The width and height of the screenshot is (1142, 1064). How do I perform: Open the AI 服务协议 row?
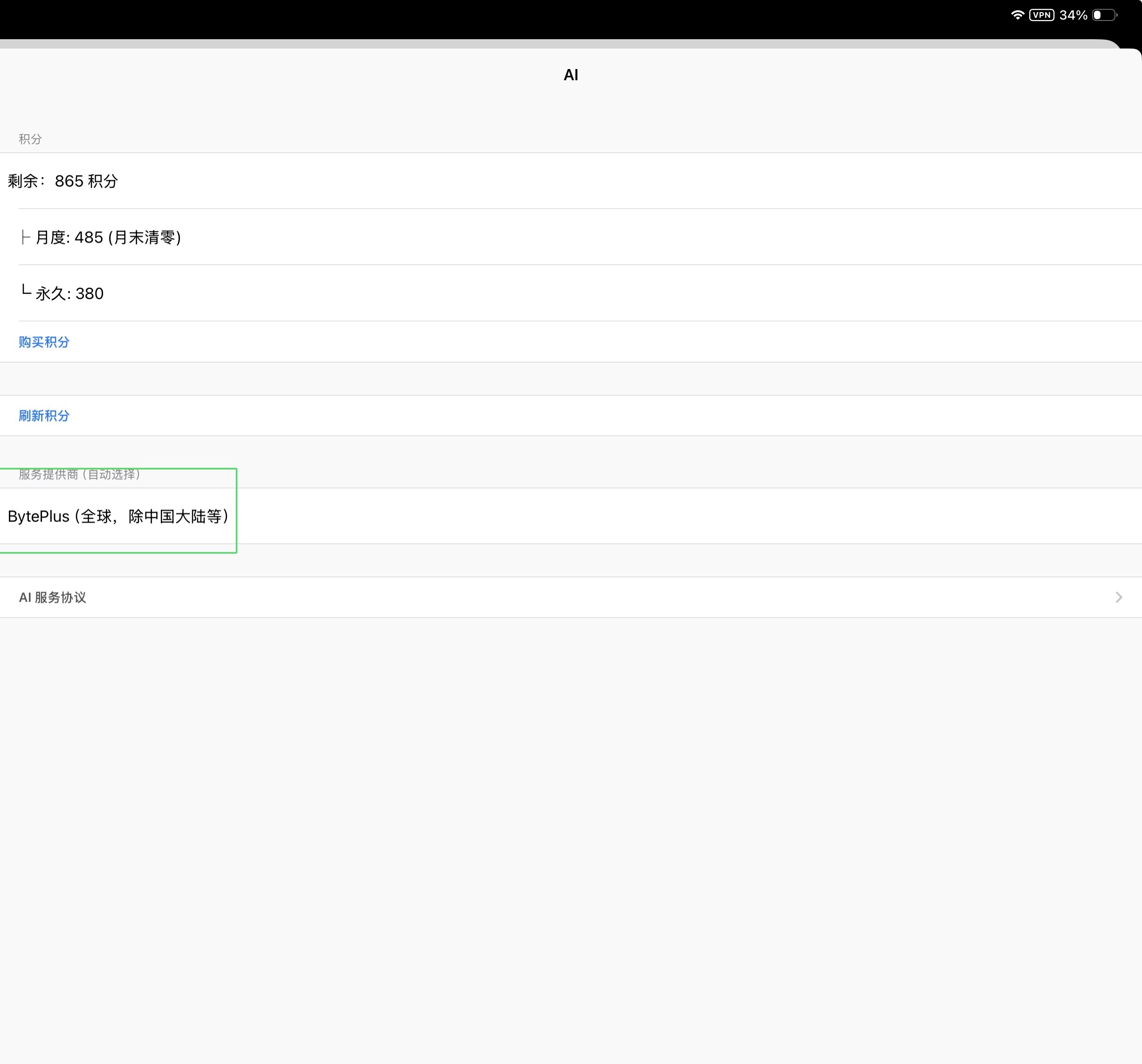pyautogui.click(x=571, y=597)
